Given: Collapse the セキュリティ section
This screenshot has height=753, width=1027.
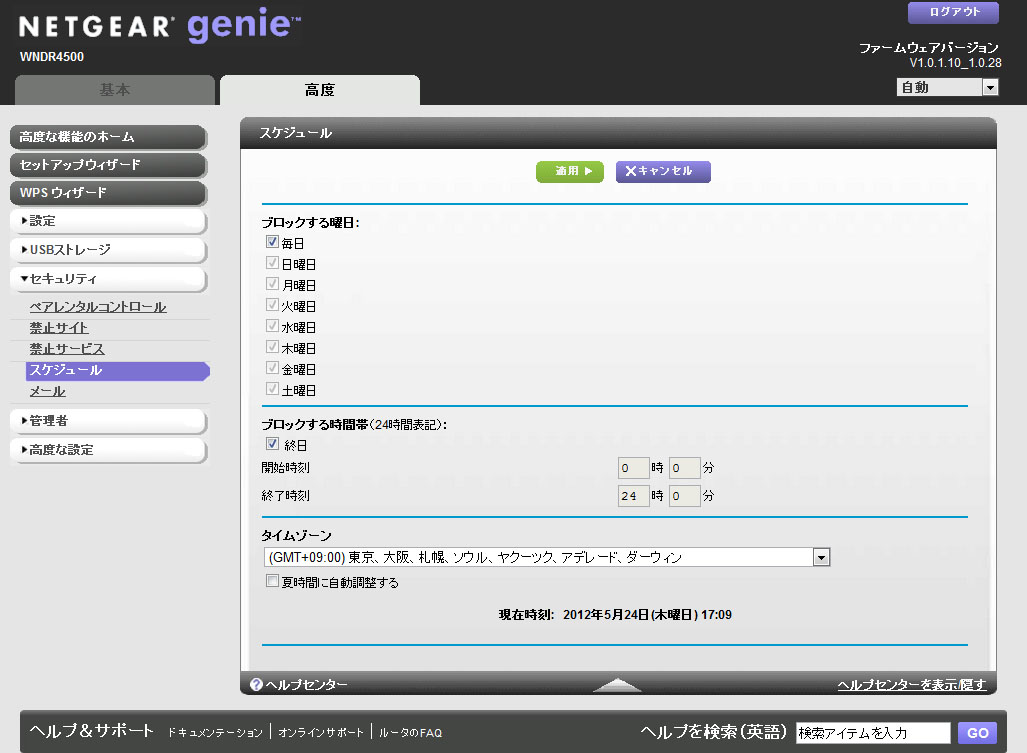Looking at the screenshot, I should (108, 279).
